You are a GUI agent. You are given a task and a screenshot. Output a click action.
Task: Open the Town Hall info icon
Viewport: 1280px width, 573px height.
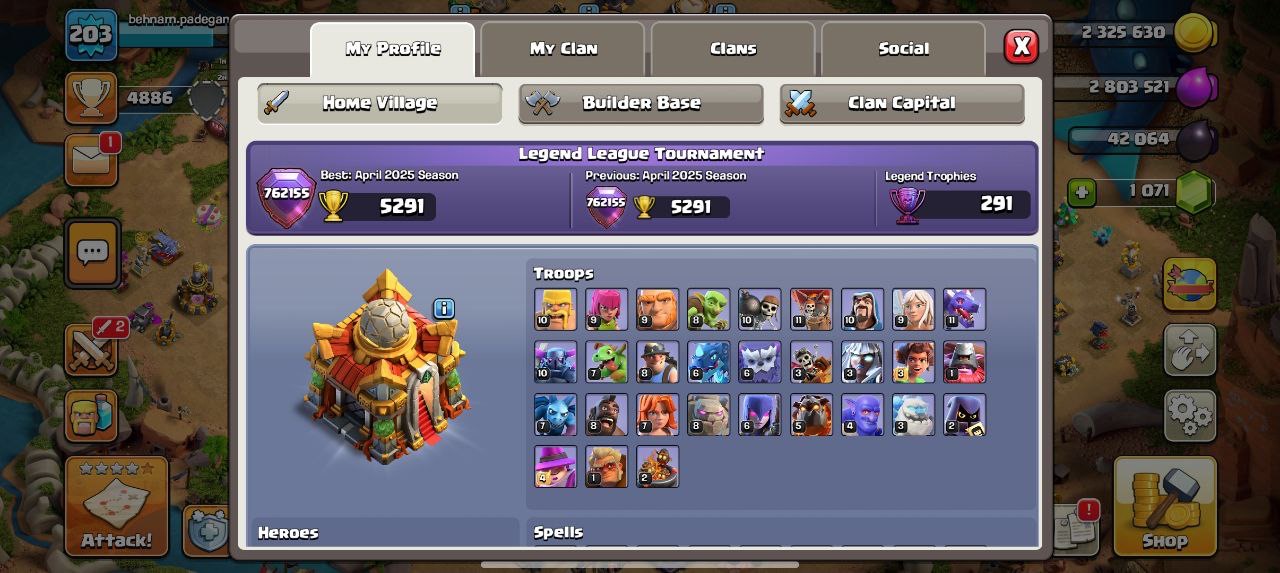[x=444, y=308]
